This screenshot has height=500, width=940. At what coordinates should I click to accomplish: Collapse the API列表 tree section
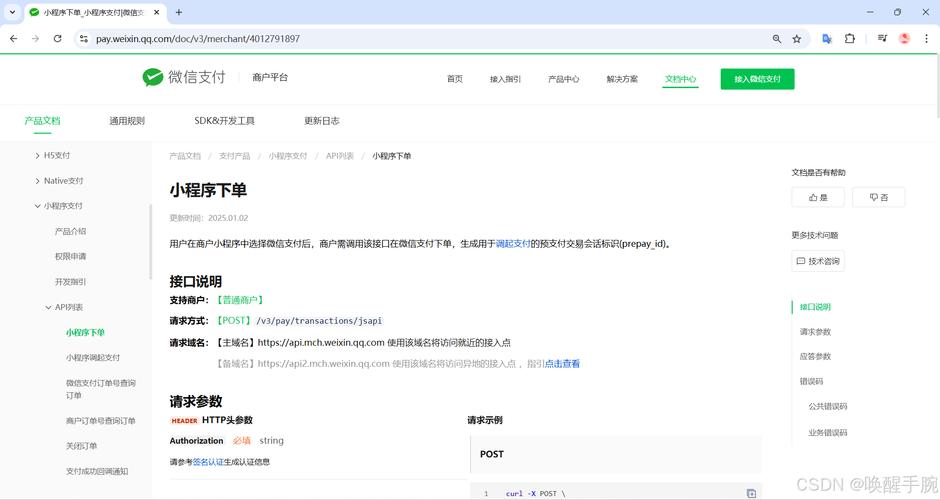[49, 307]
